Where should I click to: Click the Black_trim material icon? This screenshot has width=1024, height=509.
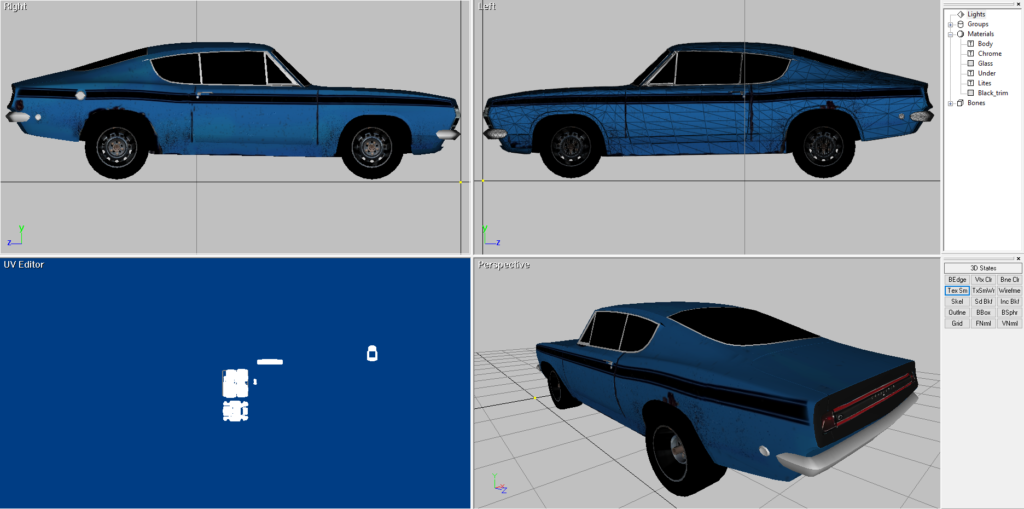pyautogui.click(x=970, y=92)
